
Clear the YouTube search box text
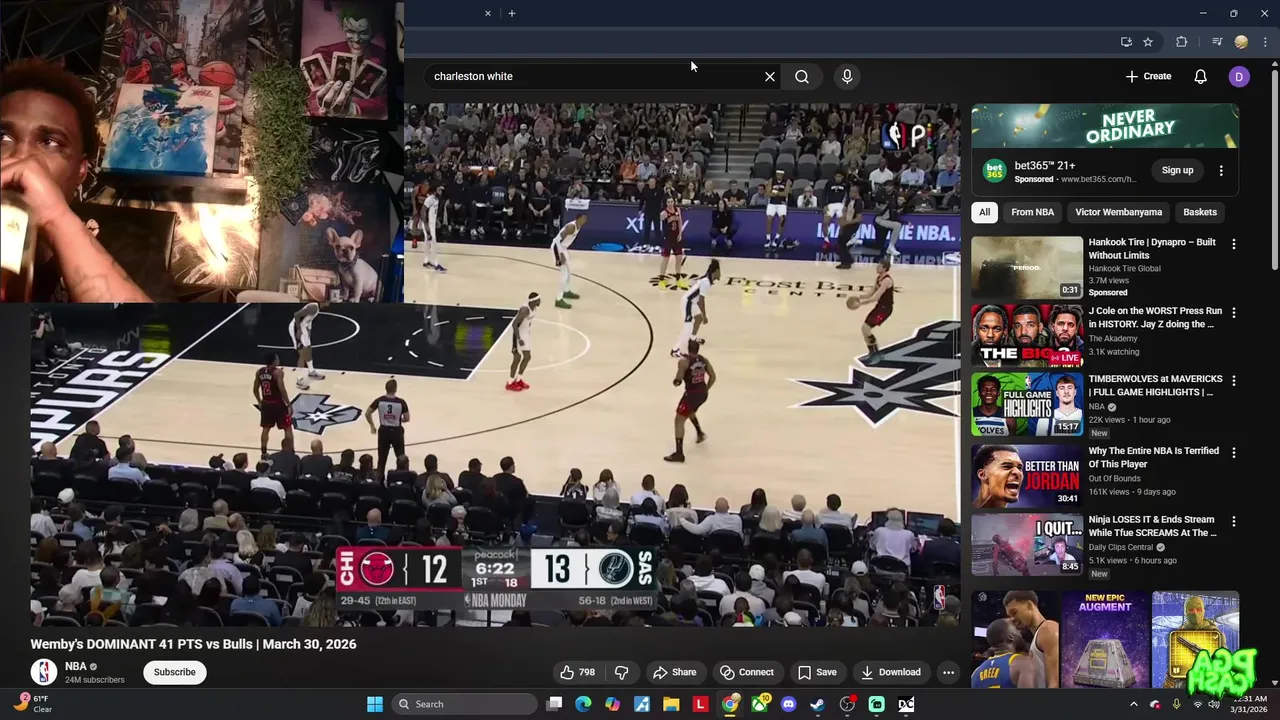pos(770,76)
